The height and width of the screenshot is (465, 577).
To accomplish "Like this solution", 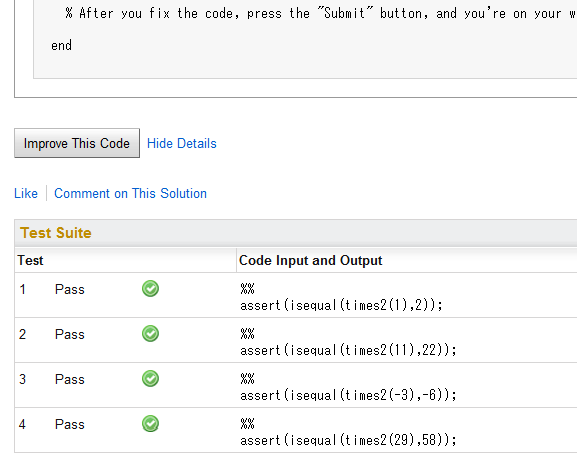I will tap(26, 194).
